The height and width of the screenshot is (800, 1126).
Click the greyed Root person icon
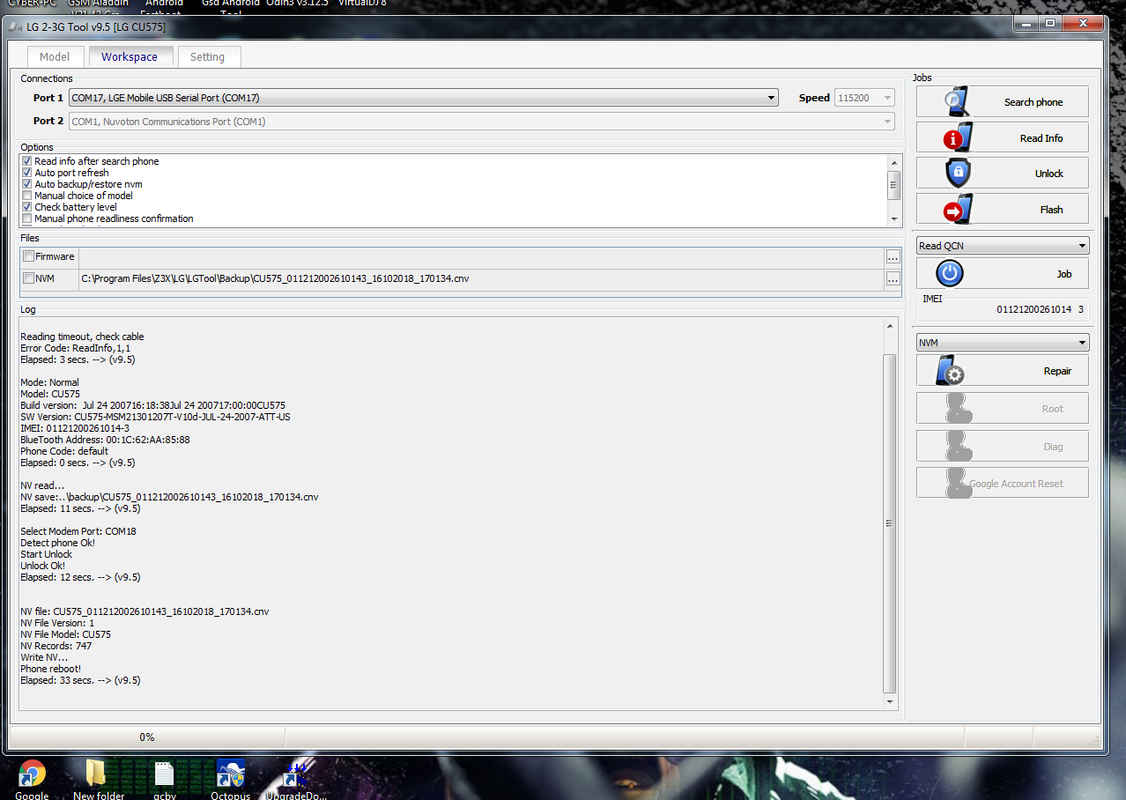(x=959, y=408)
